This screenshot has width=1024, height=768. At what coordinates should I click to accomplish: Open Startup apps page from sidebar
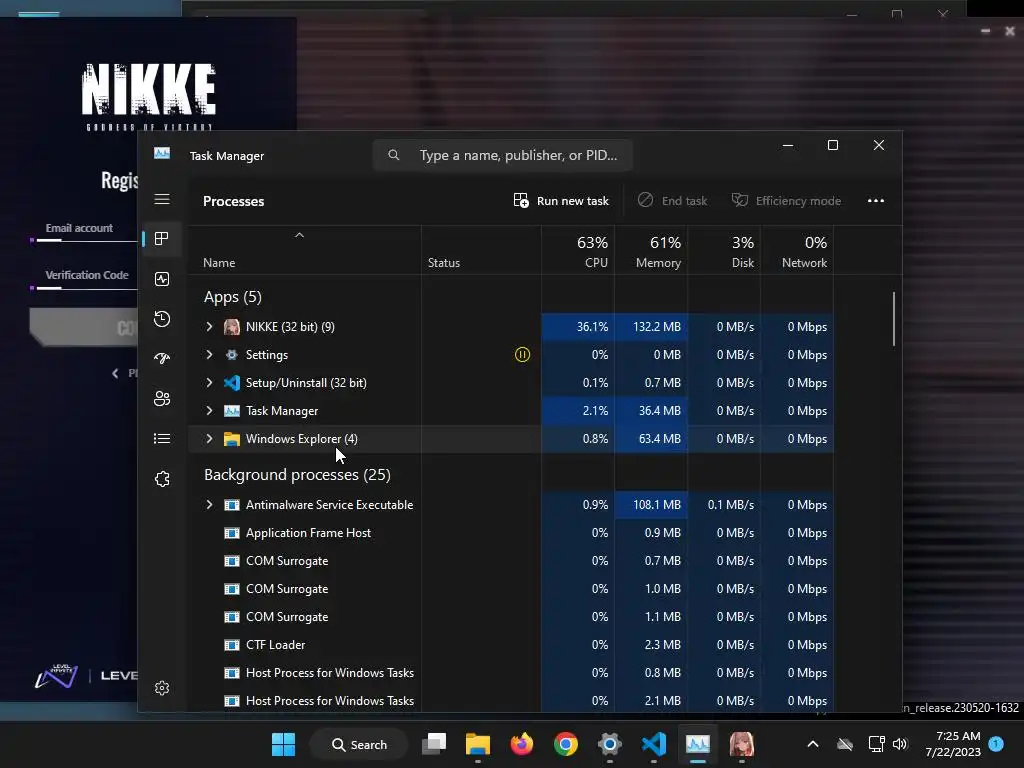pyautogui.click(x=162, y=359)
